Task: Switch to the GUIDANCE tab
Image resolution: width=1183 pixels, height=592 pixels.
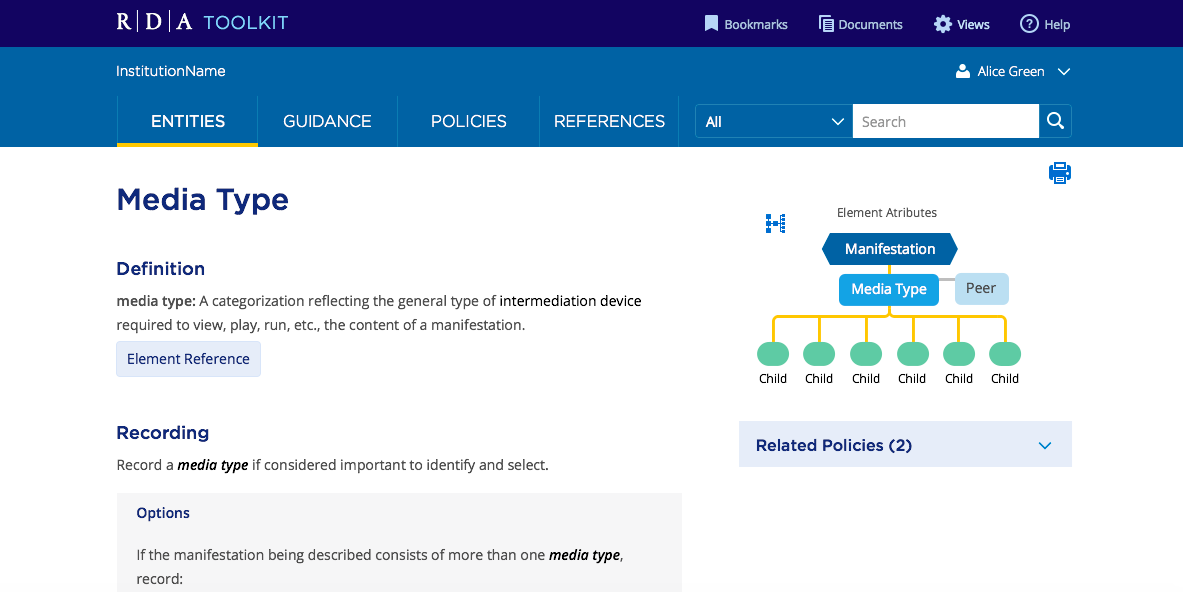Action: (x=327, y=120)
